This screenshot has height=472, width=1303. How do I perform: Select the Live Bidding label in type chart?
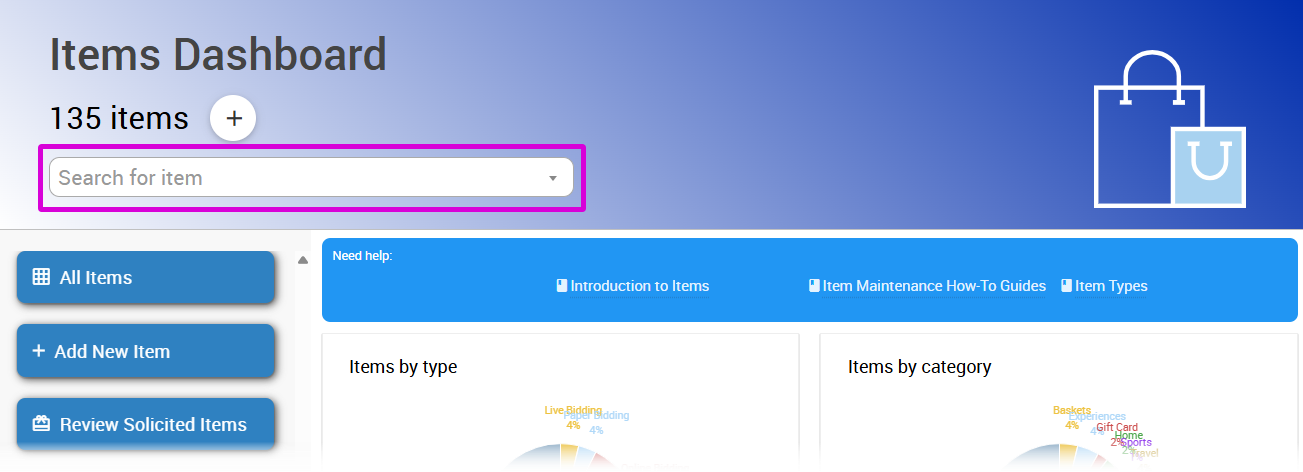click(x=573, y=410)
